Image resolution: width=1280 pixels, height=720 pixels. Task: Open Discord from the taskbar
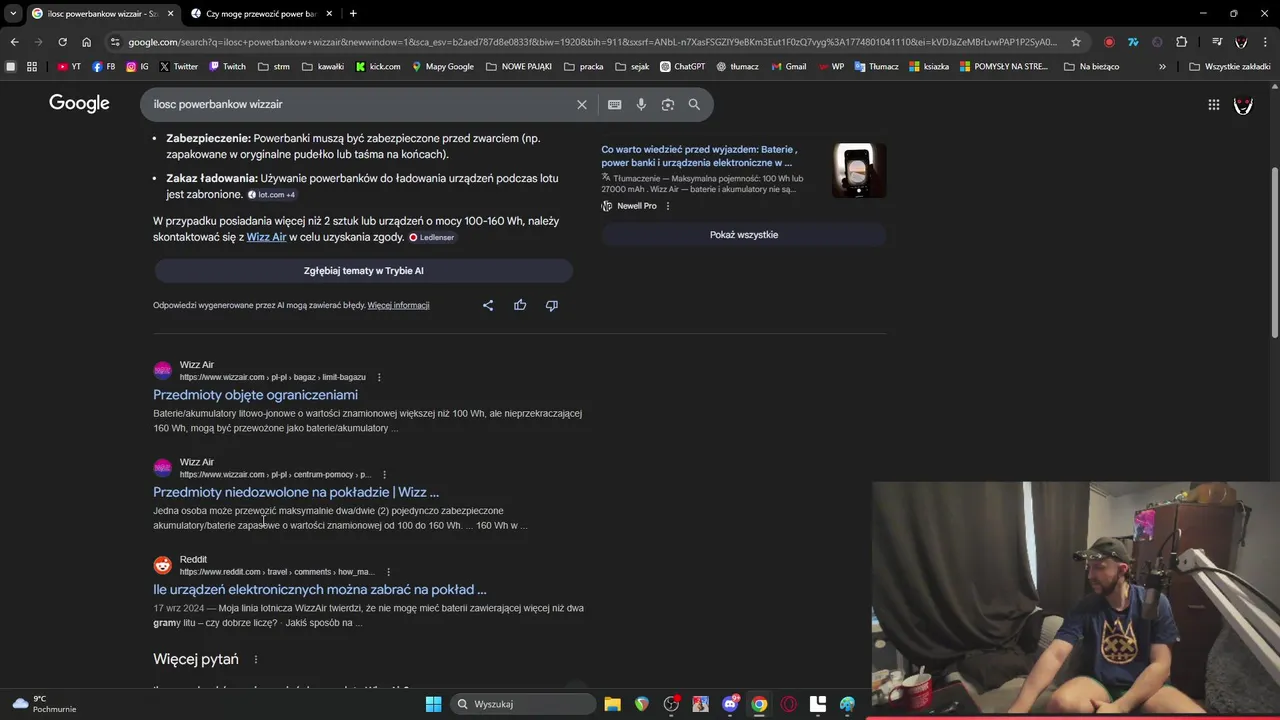click(730, 704)
